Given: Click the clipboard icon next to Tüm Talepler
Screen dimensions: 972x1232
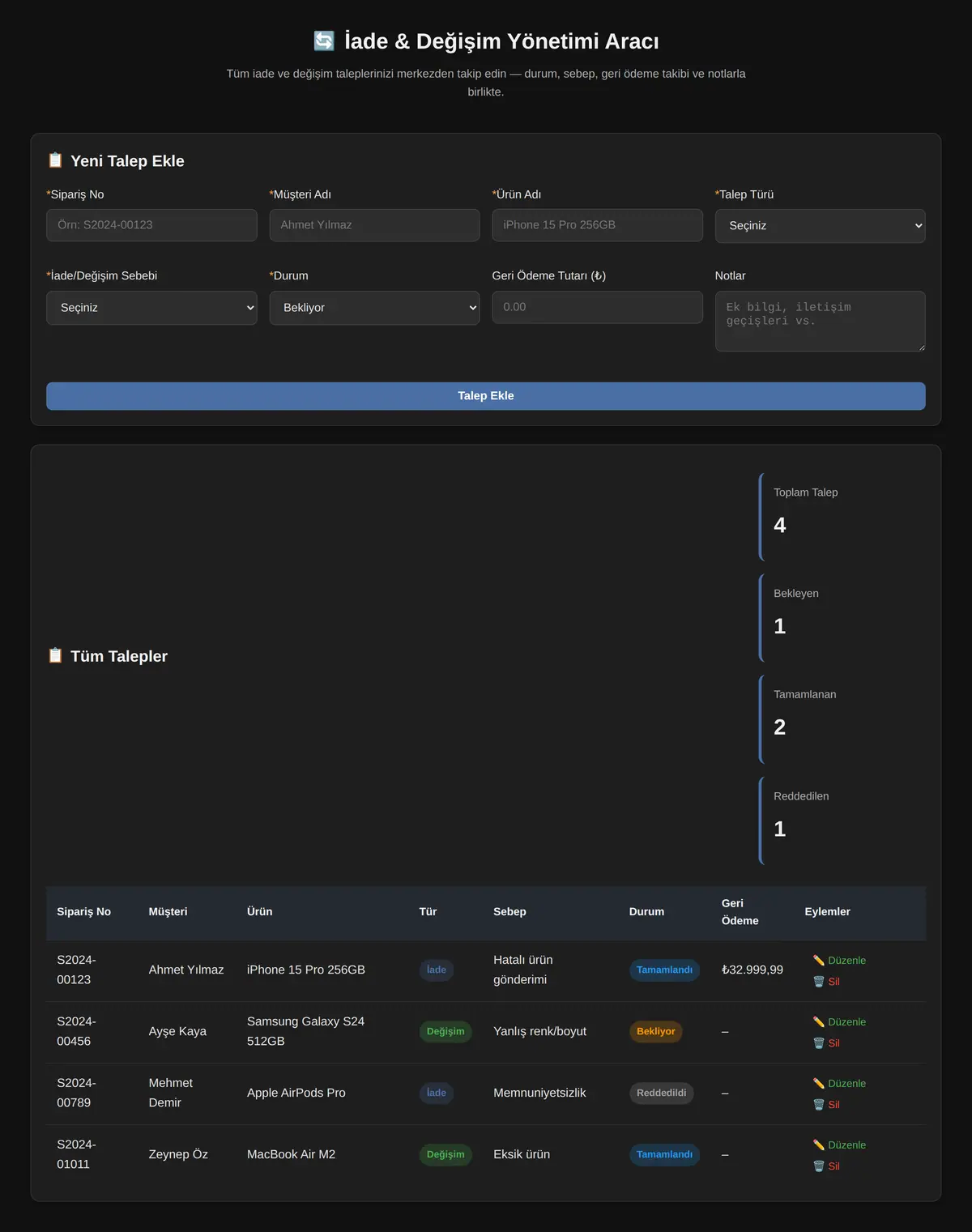Looking at the screenshot, I should coord(55,655).
